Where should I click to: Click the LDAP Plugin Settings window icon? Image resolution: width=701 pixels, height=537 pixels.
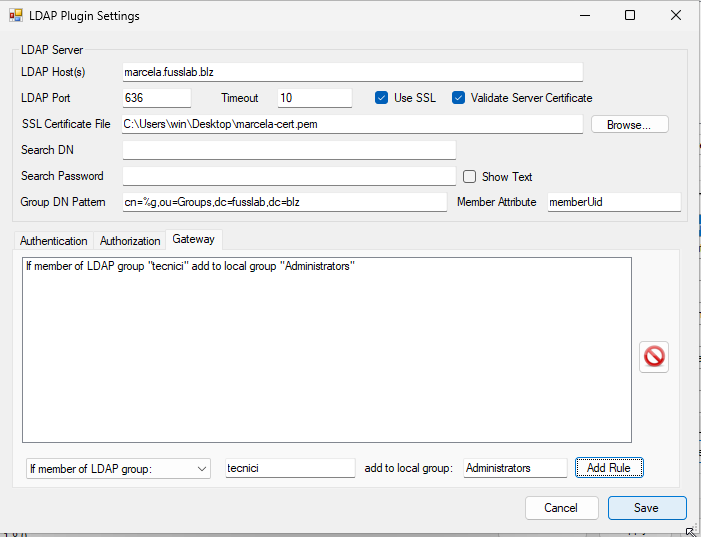[16, 15]
